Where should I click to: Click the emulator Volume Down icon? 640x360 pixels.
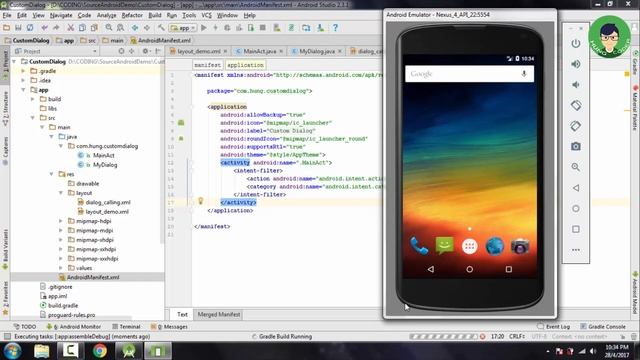(x=576, y=84)
